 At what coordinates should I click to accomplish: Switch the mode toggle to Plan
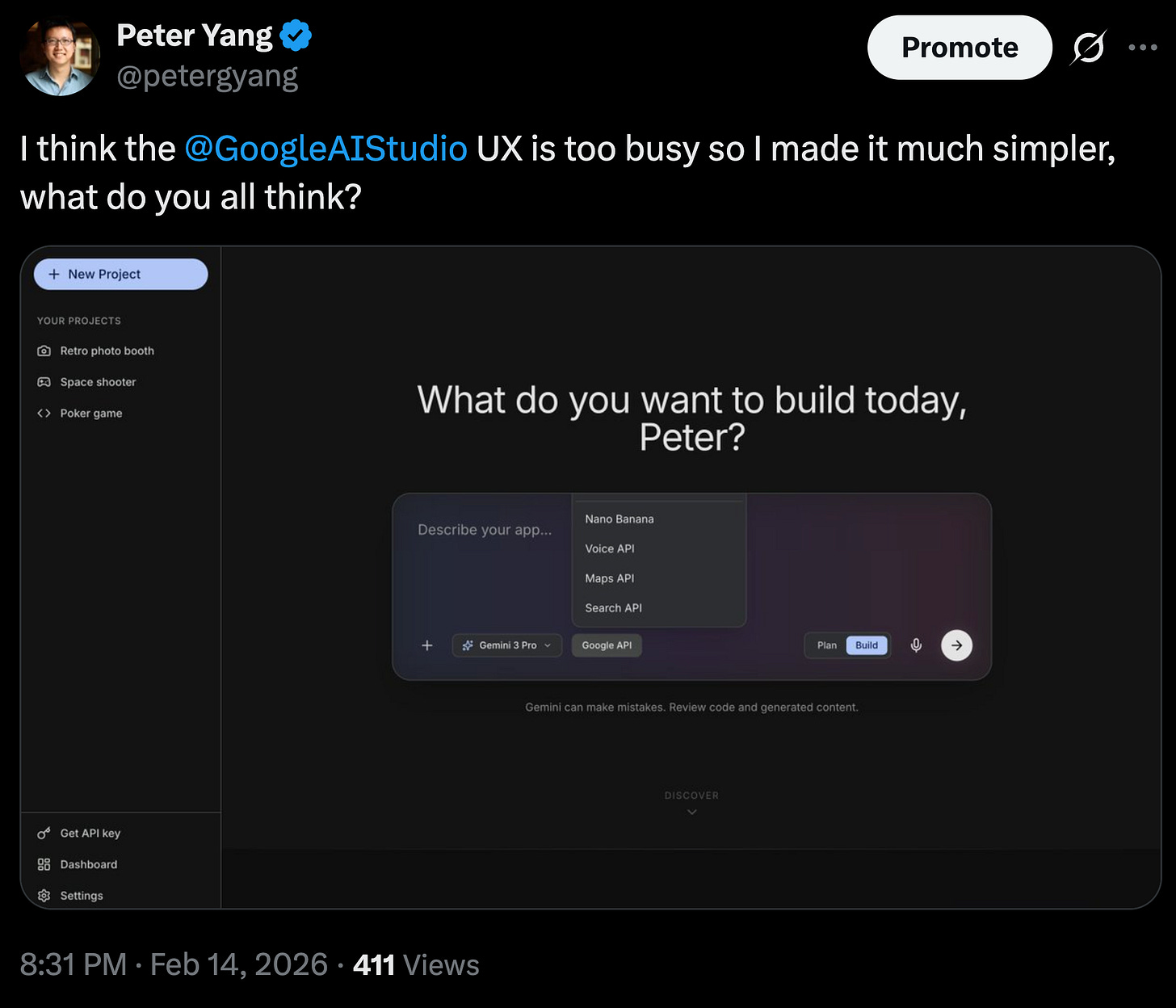(826, 645)
